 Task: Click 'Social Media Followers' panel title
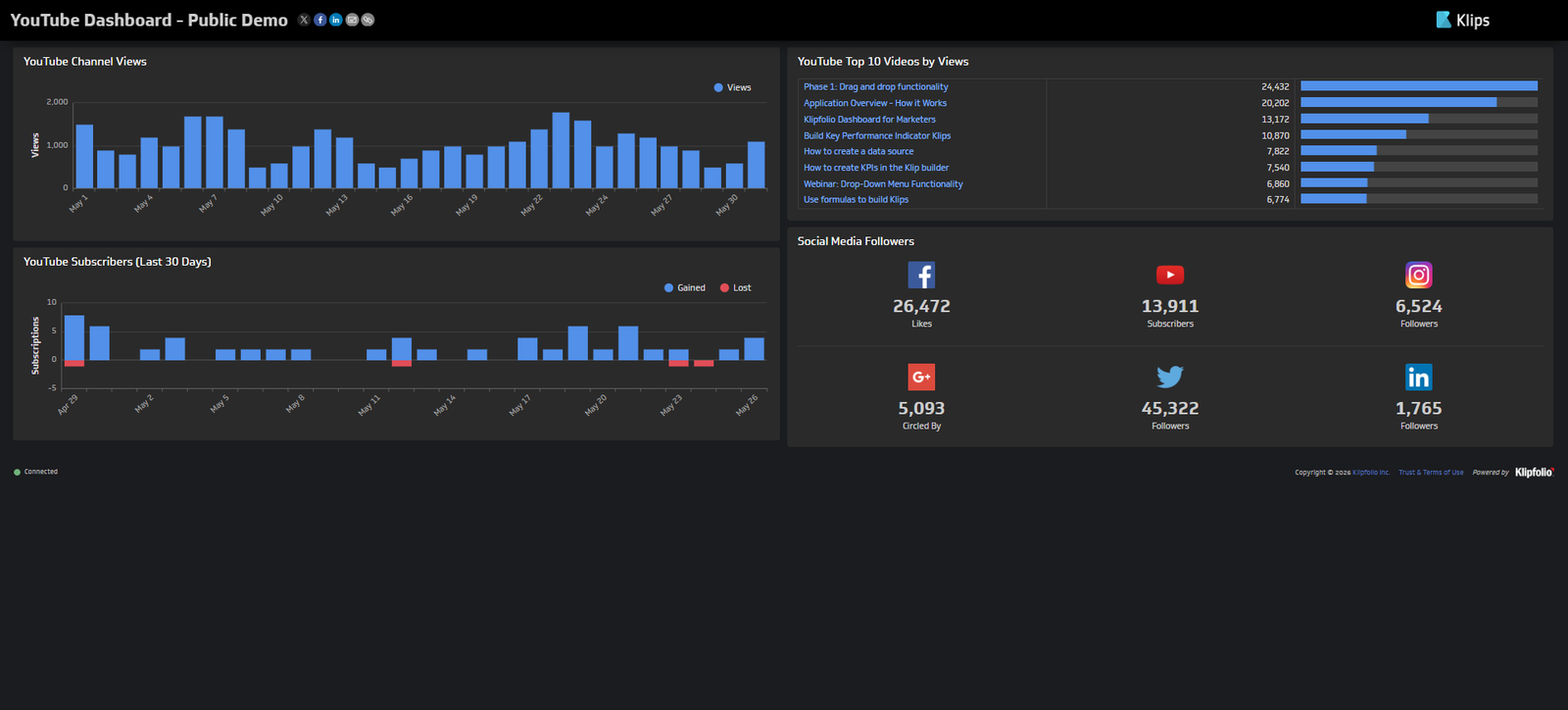[856, 241]
